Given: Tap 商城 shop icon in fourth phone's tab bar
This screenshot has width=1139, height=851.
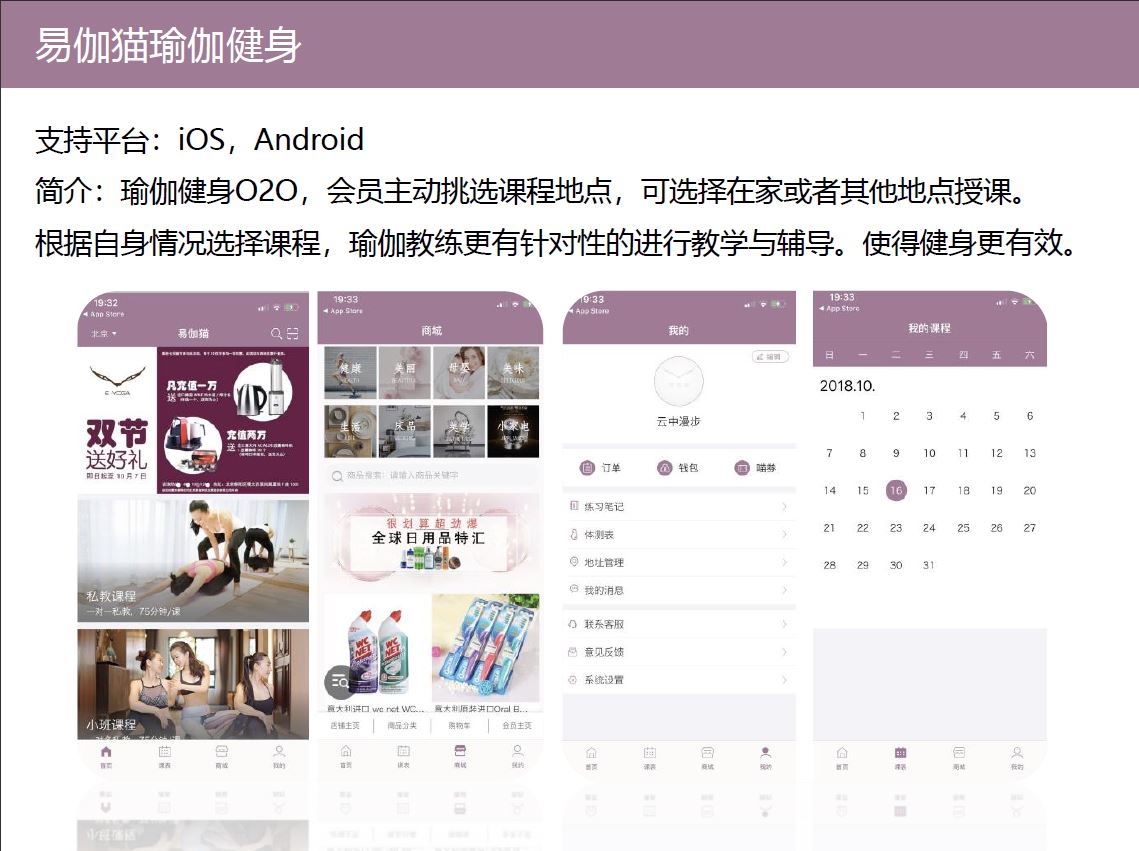Looking at the screenshot, I should click(959, 753).
